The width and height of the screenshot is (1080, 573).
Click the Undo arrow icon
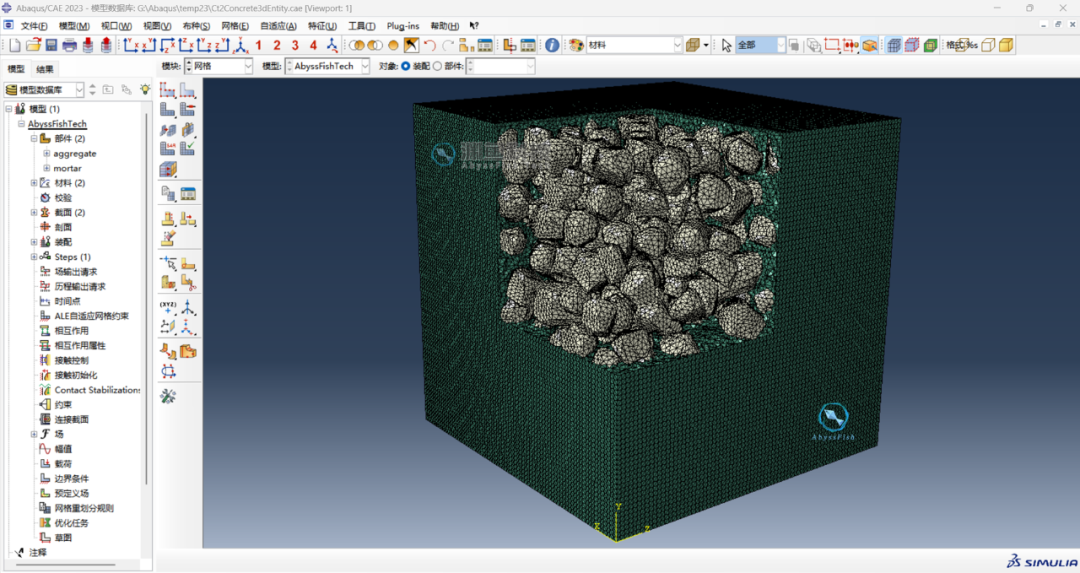(x=430, y=45)
